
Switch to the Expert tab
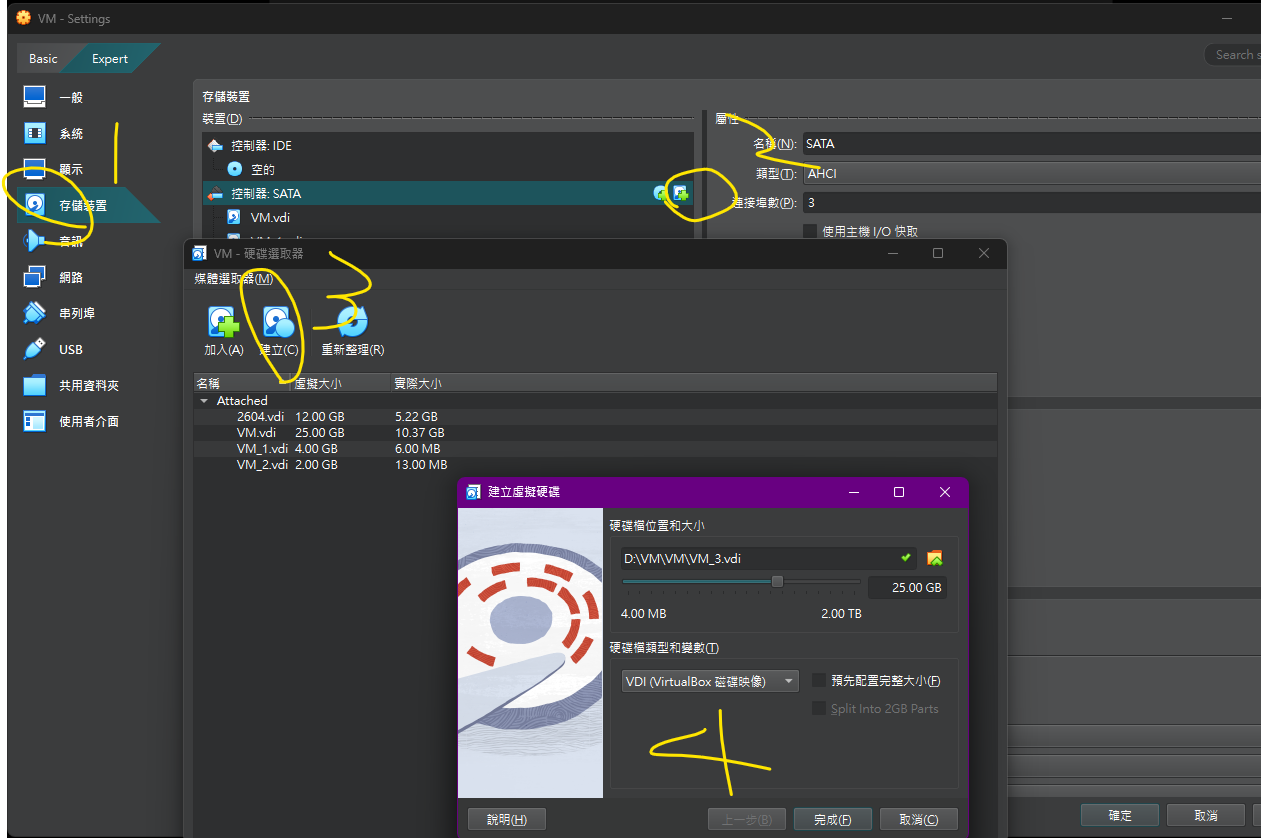(110, 58)
